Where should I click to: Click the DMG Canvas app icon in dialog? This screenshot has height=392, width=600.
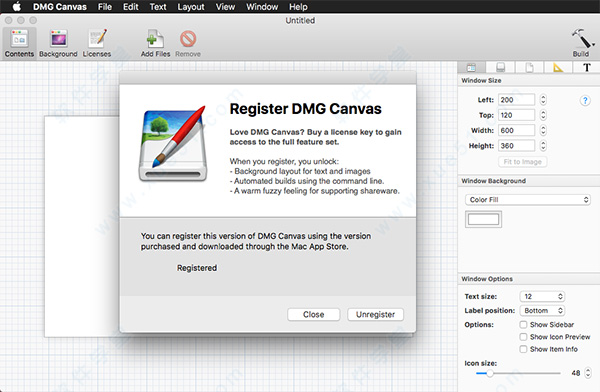tap(173, 144)
